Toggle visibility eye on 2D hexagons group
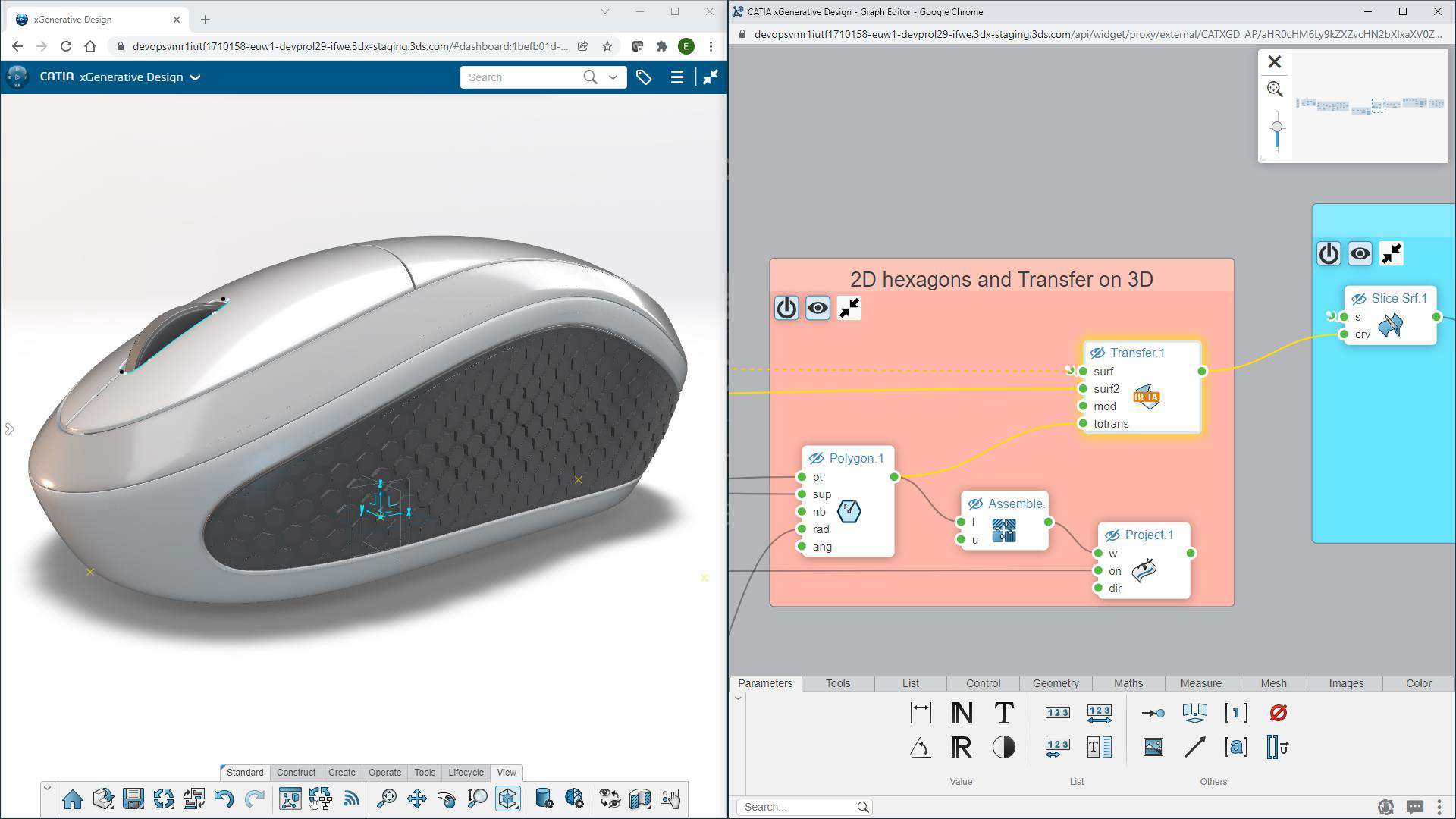 click(x=817, y=308)
